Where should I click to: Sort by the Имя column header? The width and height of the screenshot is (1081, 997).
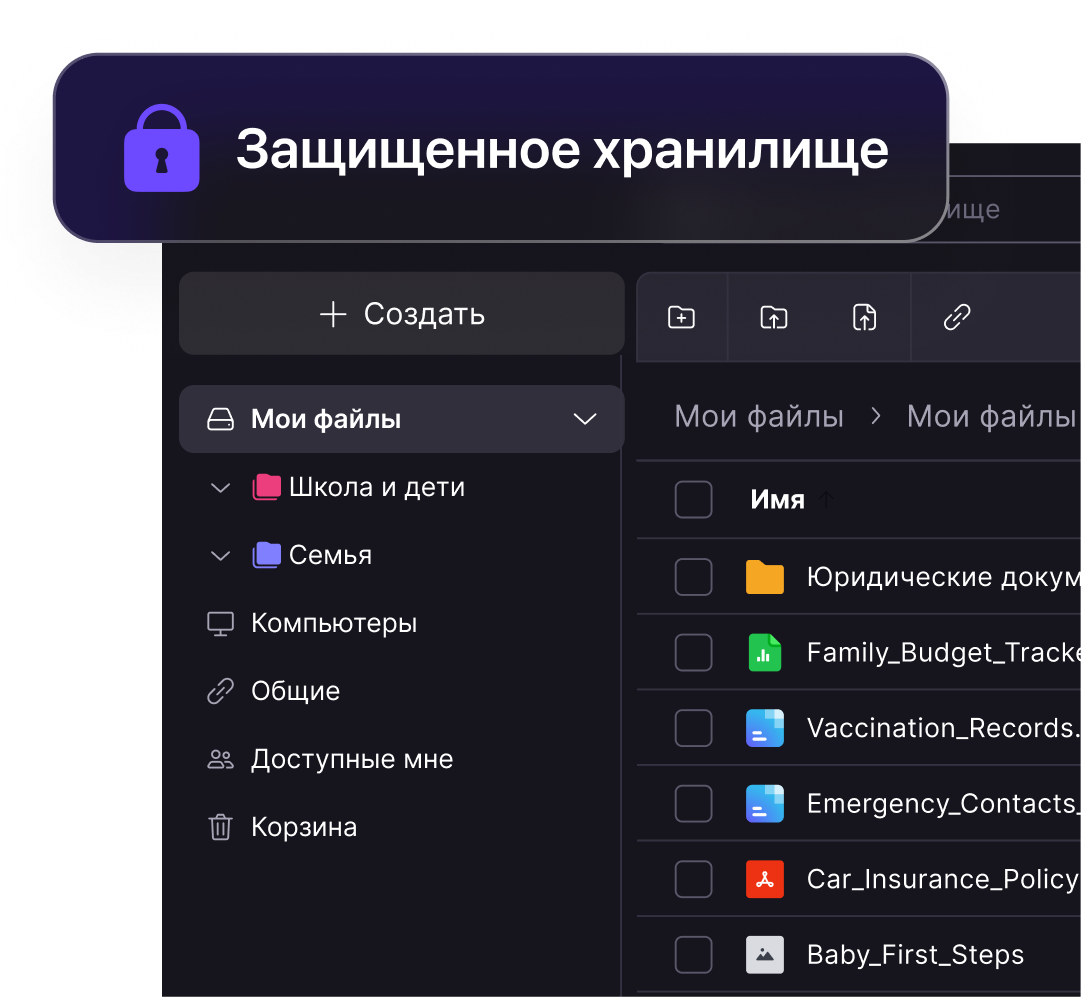[x=777, y=499]
